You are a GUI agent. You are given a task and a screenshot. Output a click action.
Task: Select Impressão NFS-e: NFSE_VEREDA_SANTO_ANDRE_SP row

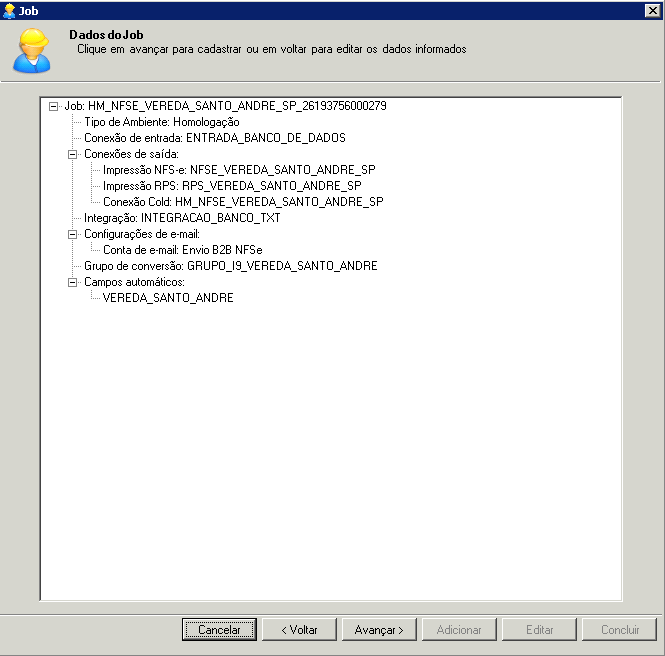(239, 170)
